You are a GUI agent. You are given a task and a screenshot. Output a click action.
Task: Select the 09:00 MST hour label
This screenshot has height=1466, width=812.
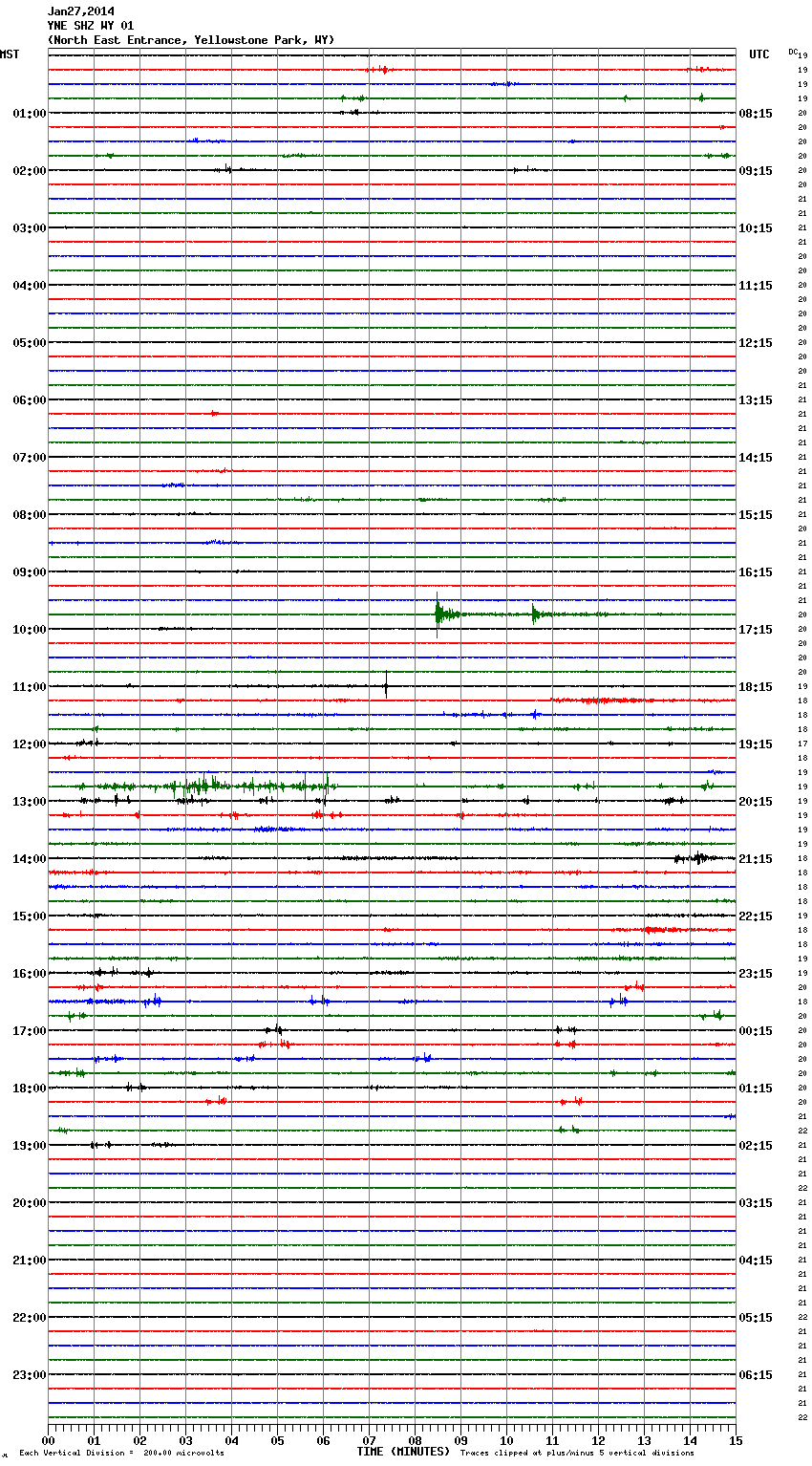click(x=30, y=572)
